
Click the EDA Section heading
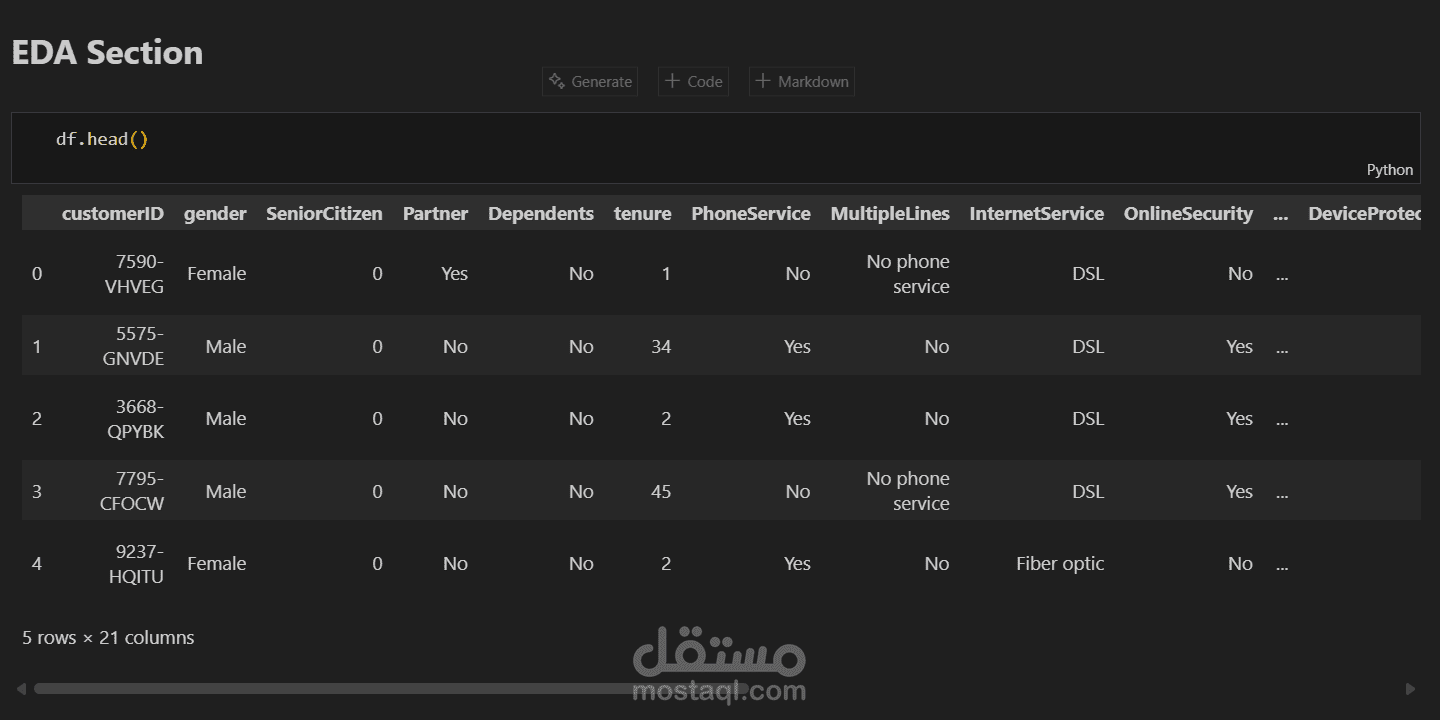[x=107, y=52]
